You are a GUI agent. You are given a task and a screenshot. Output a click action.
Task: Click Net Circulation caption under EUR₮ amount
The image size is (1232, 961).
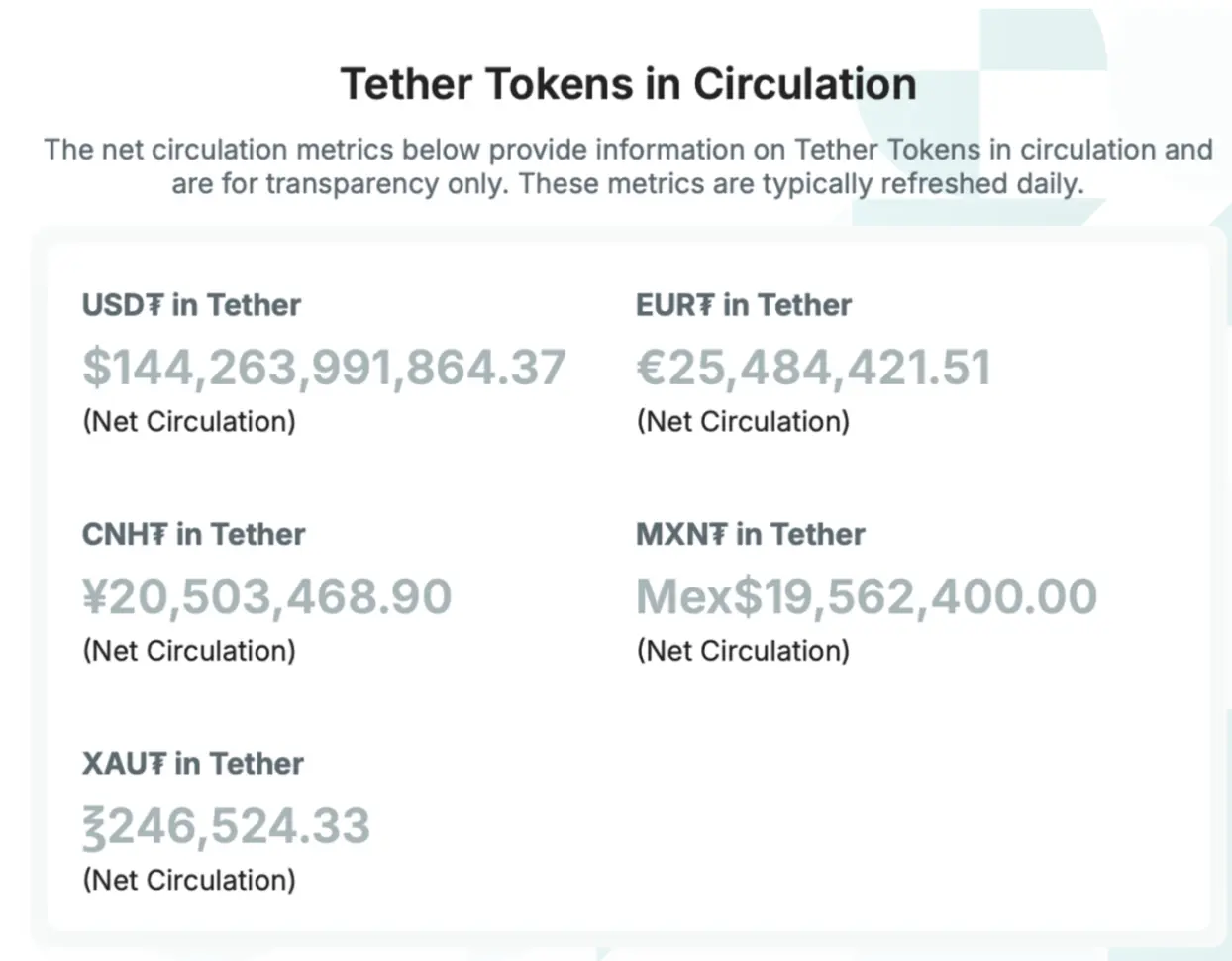click(x=743, y=422)
